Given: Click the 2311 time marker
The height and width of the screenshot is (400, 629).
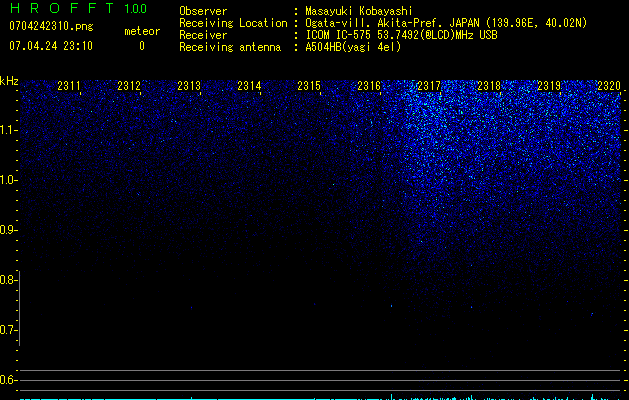Looking at the screenshot, I should click(69, 86).
